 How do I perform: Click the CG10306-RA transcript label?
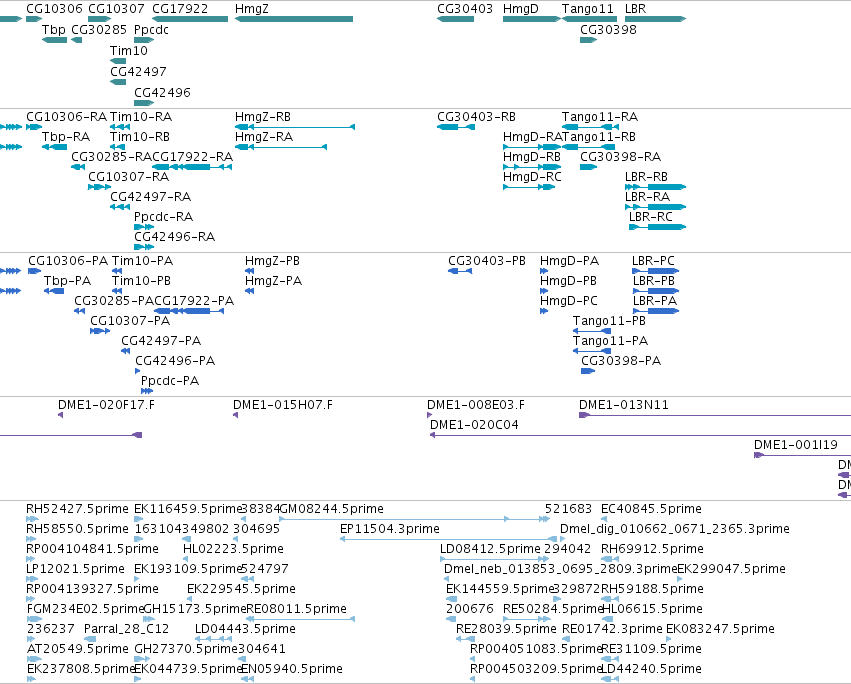[x=66, y=117]
